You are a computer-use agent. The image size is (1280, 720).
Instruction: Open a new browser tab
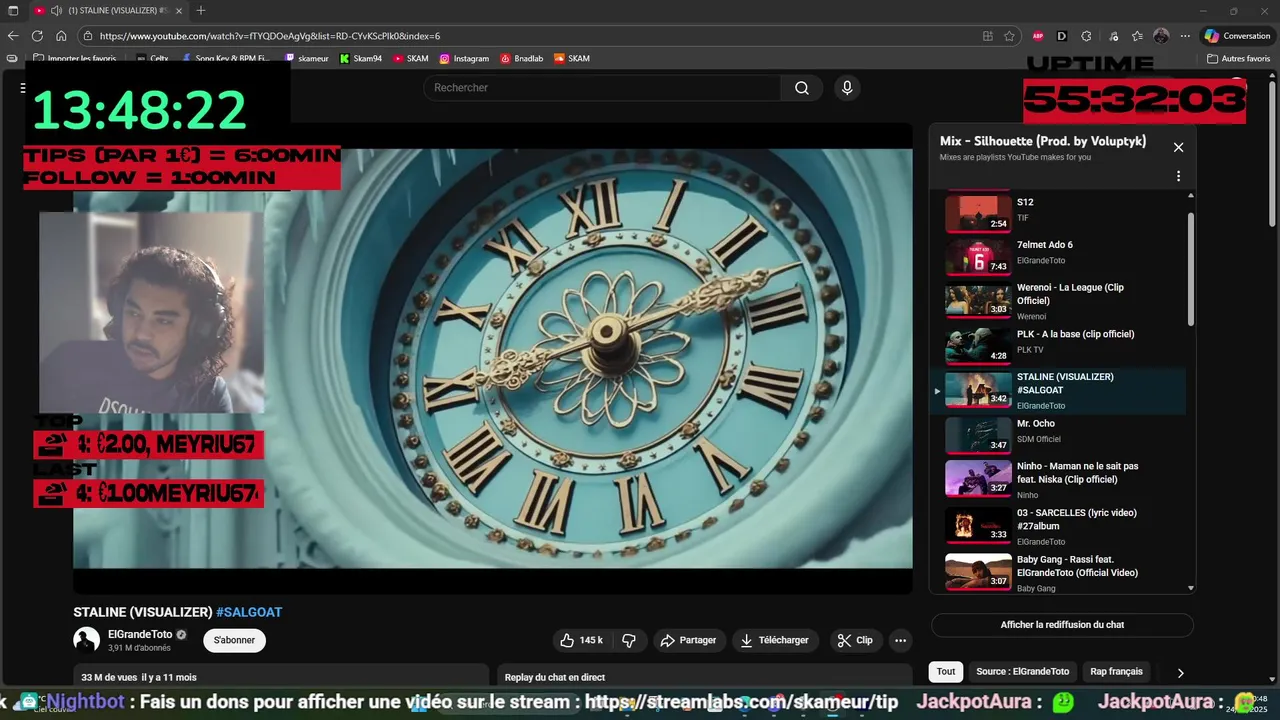(201, 11)
